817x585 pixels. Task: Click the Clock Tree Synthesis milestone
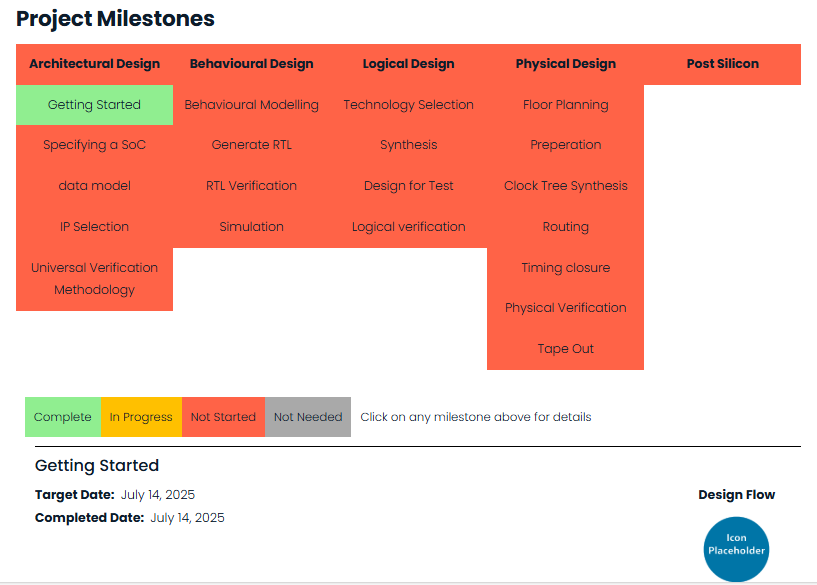tap(565, 185)
